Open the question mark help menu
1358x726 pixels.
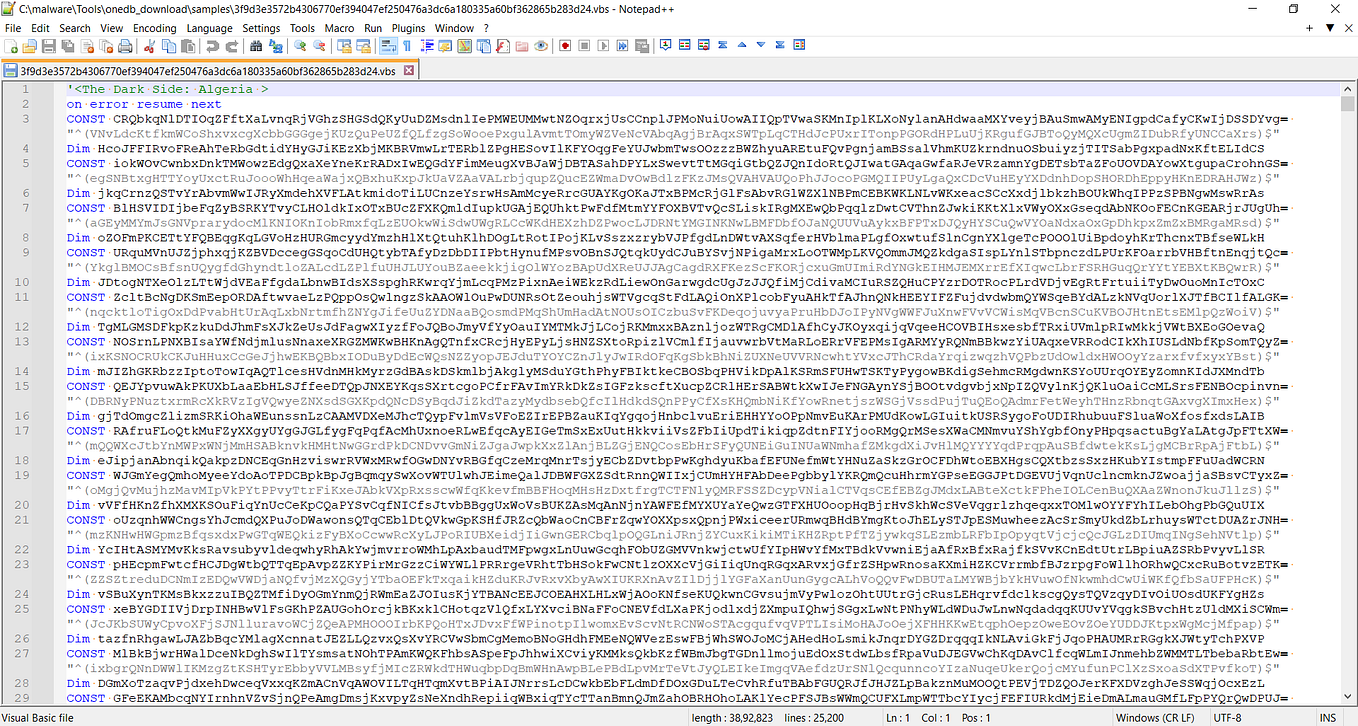486,28
